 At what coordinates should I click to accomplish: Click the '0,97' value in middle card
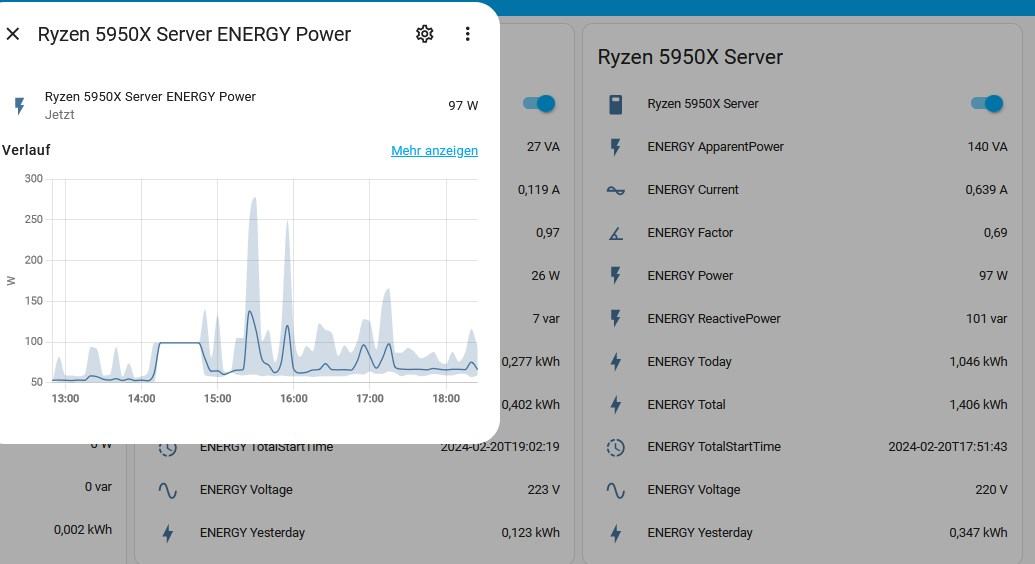click(548, 232)
